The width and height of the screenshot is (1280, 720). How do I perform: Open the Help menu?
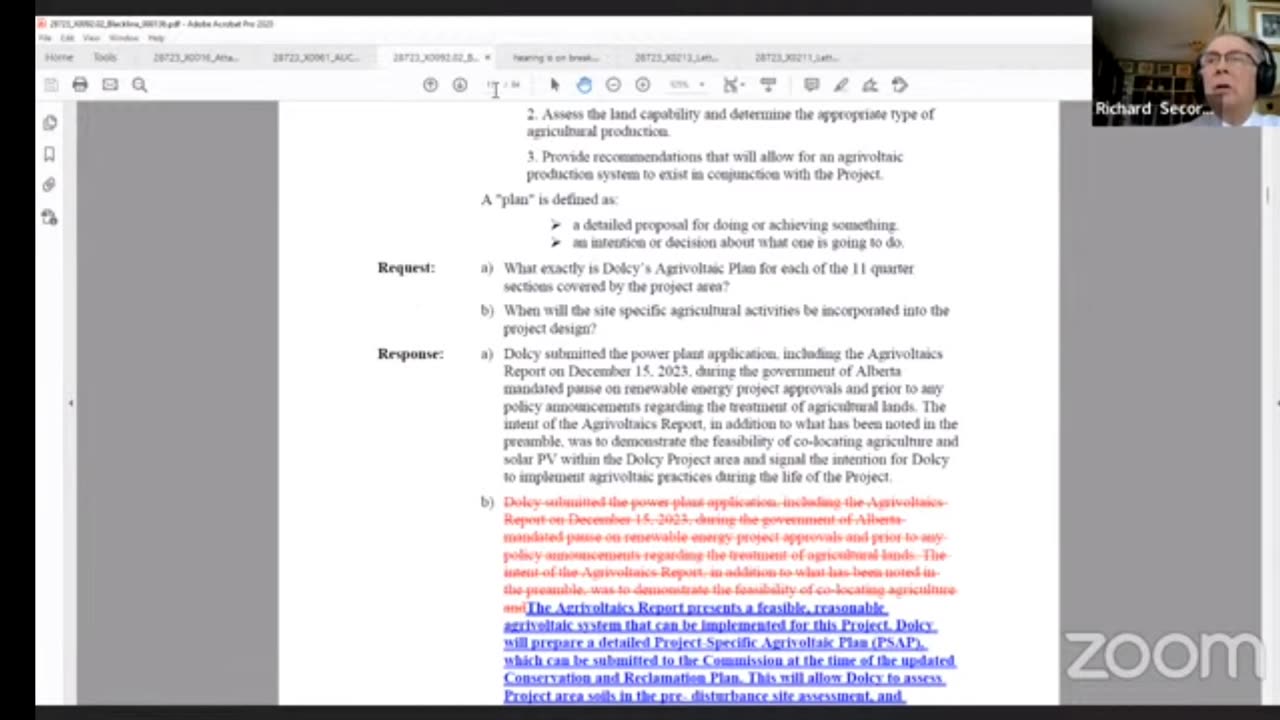(156, 38)
